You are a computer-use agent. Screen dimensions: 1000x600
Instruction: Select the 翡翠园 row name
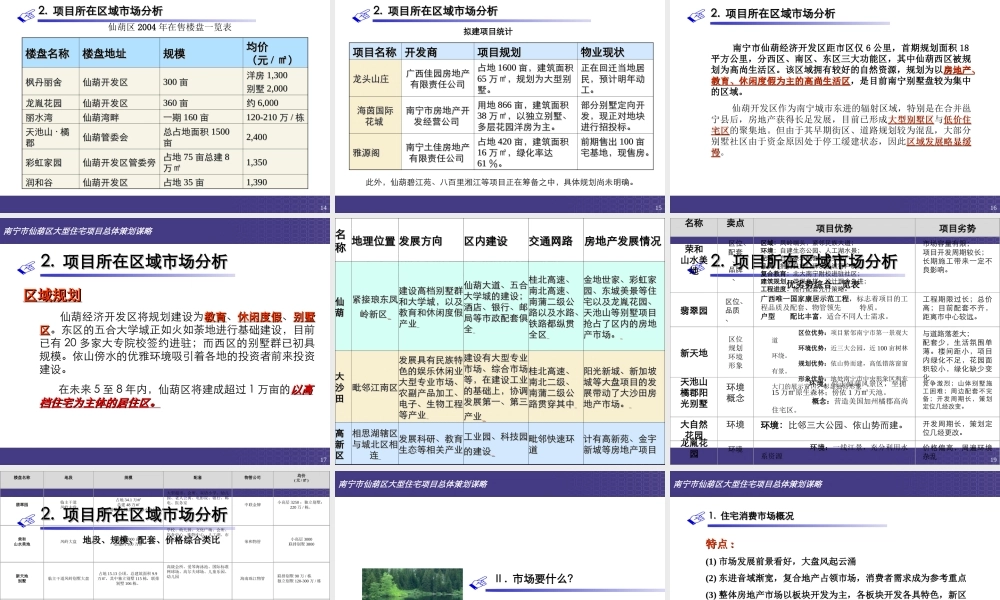(694, 311)
